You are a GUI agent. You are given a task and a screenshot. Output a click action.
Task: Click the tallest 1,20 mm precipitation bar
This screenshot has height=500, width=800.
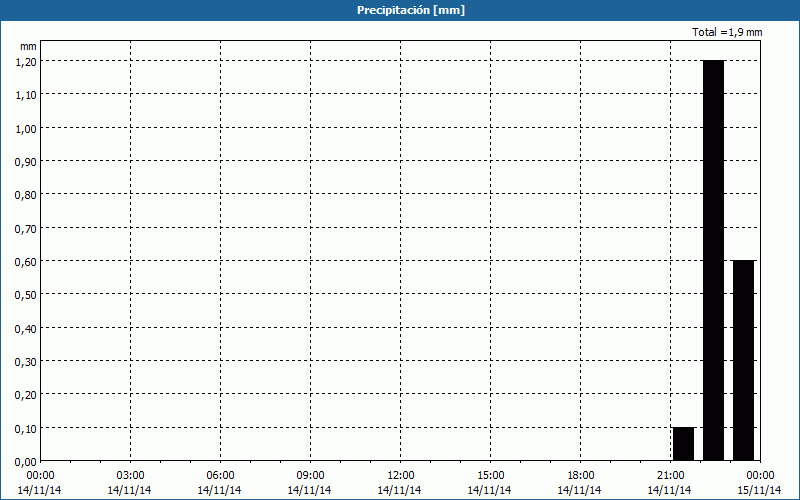tap(713, 260)
